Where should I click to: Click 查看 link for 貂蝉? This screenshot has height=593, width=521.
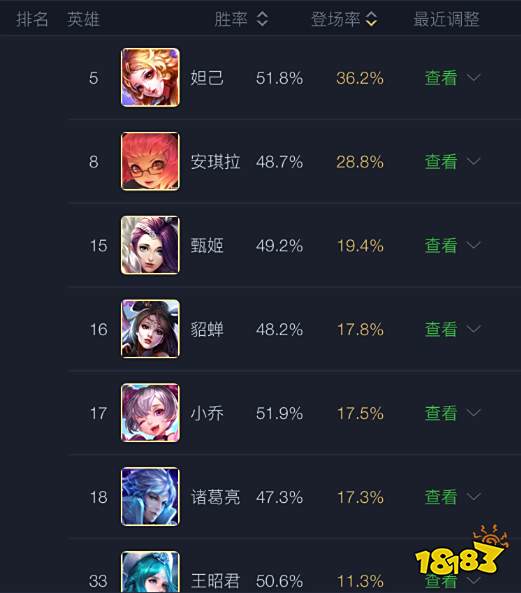(441, 329)
